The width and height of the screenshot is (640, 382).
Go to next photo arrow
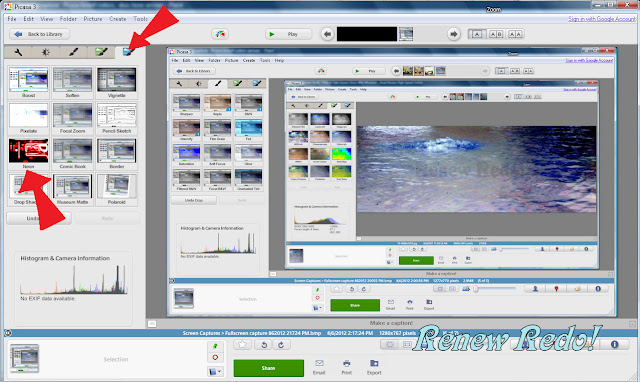coord(453,34)
